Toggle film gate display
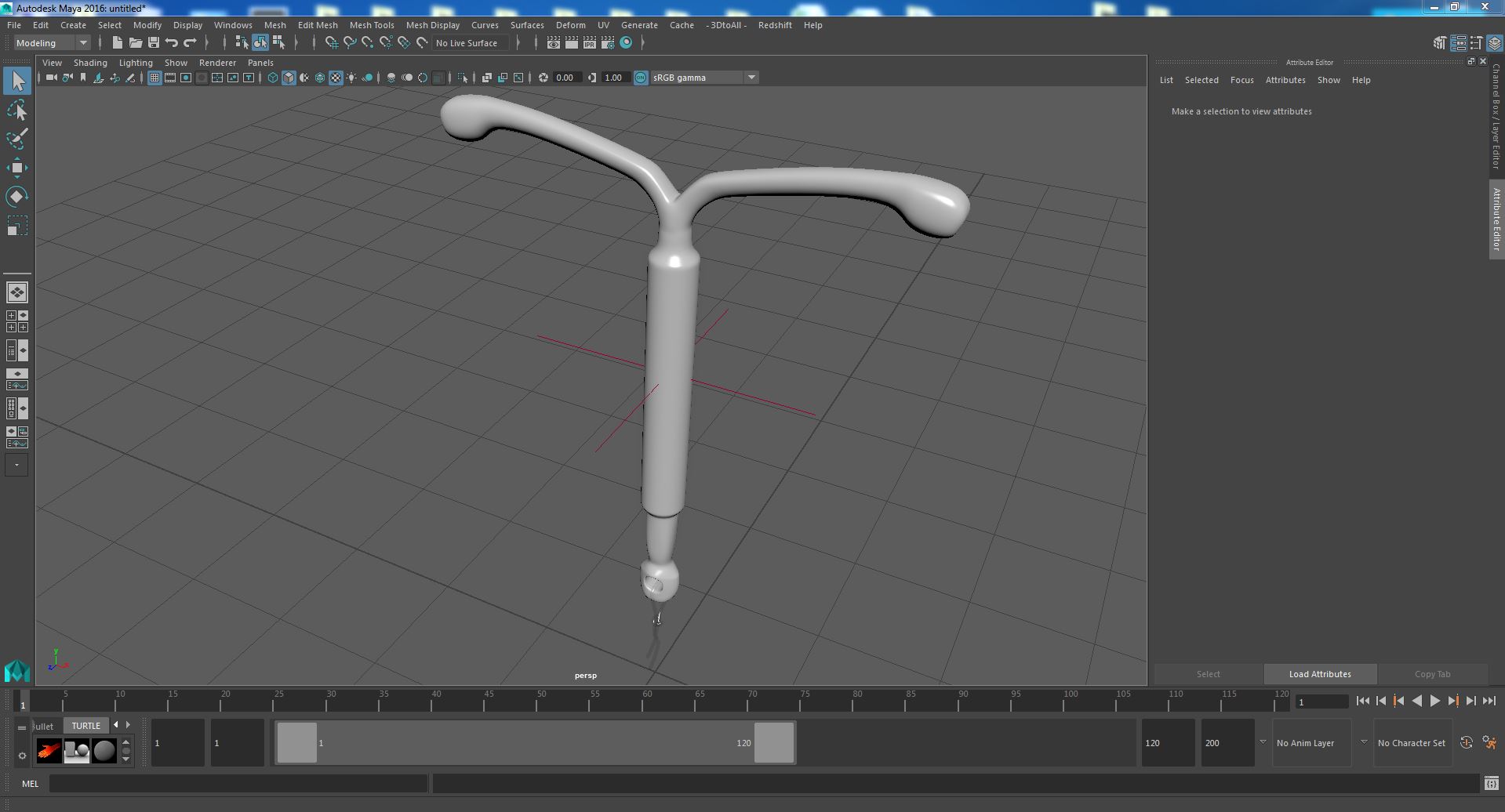 [170, 78]
